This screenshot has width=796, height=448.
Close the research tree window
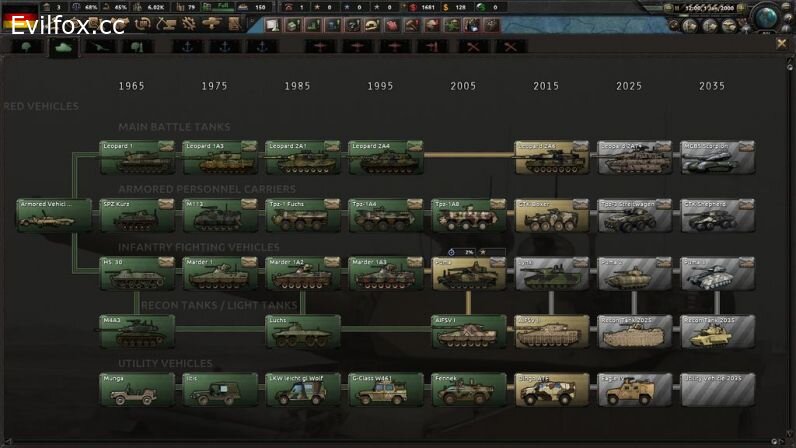tap(782, 44)
